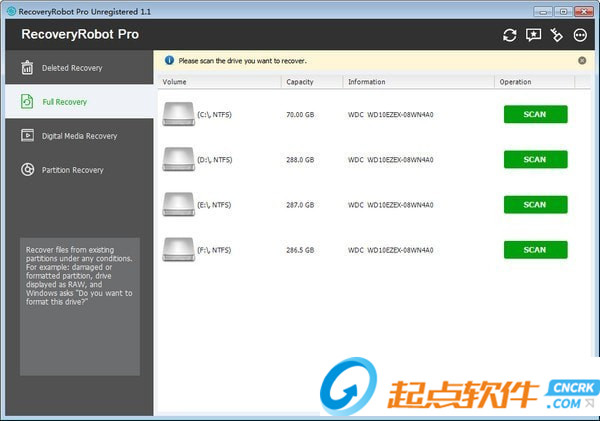The image size is (600, 421).
Task: Click the D: drive icon
Action: tap(179, 159)
